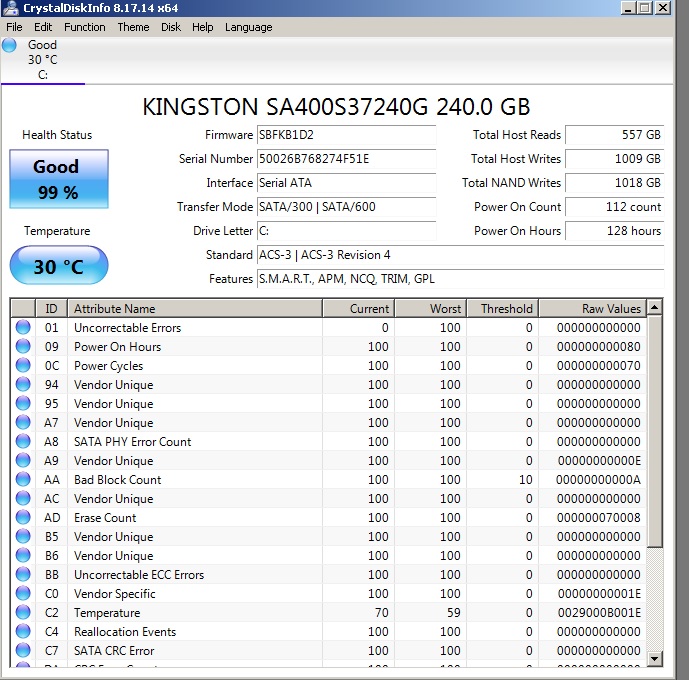Viewport: 689px width, 680px height.
Task: Click status orb of attribute A9 row
Action: point(23,460)
